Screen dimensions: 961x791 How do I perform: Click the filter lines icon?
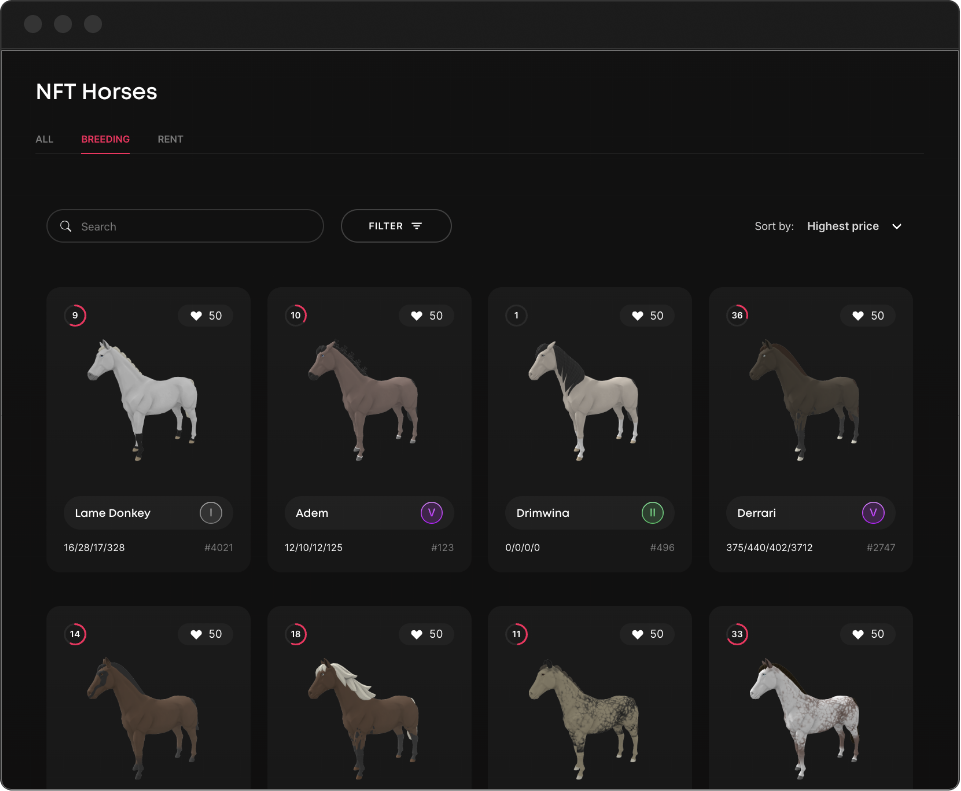click(417, 226)
